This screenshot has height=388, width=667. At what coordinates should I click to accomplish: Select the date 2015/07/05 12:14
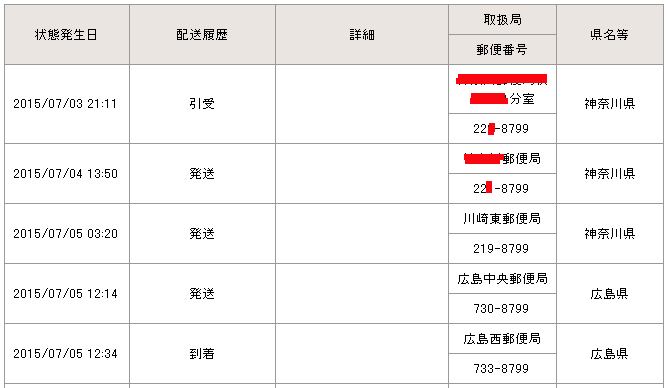pyautogui.click(x=65, y=294)
